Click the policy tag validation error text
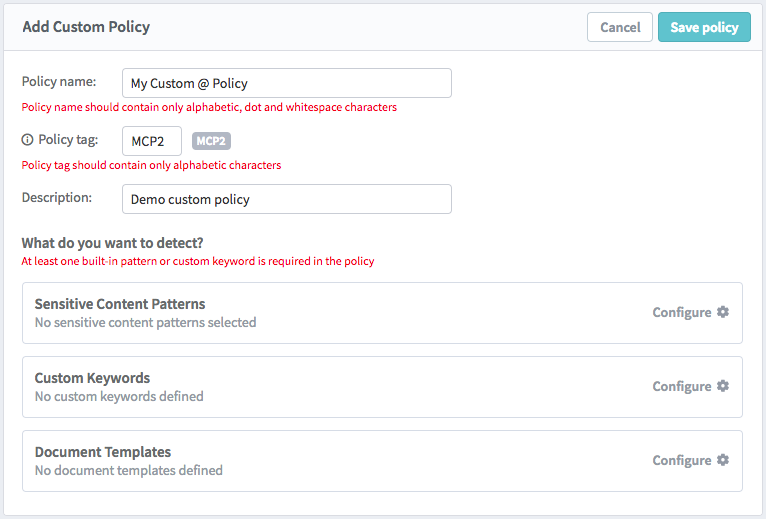 [x=151, y=165]
